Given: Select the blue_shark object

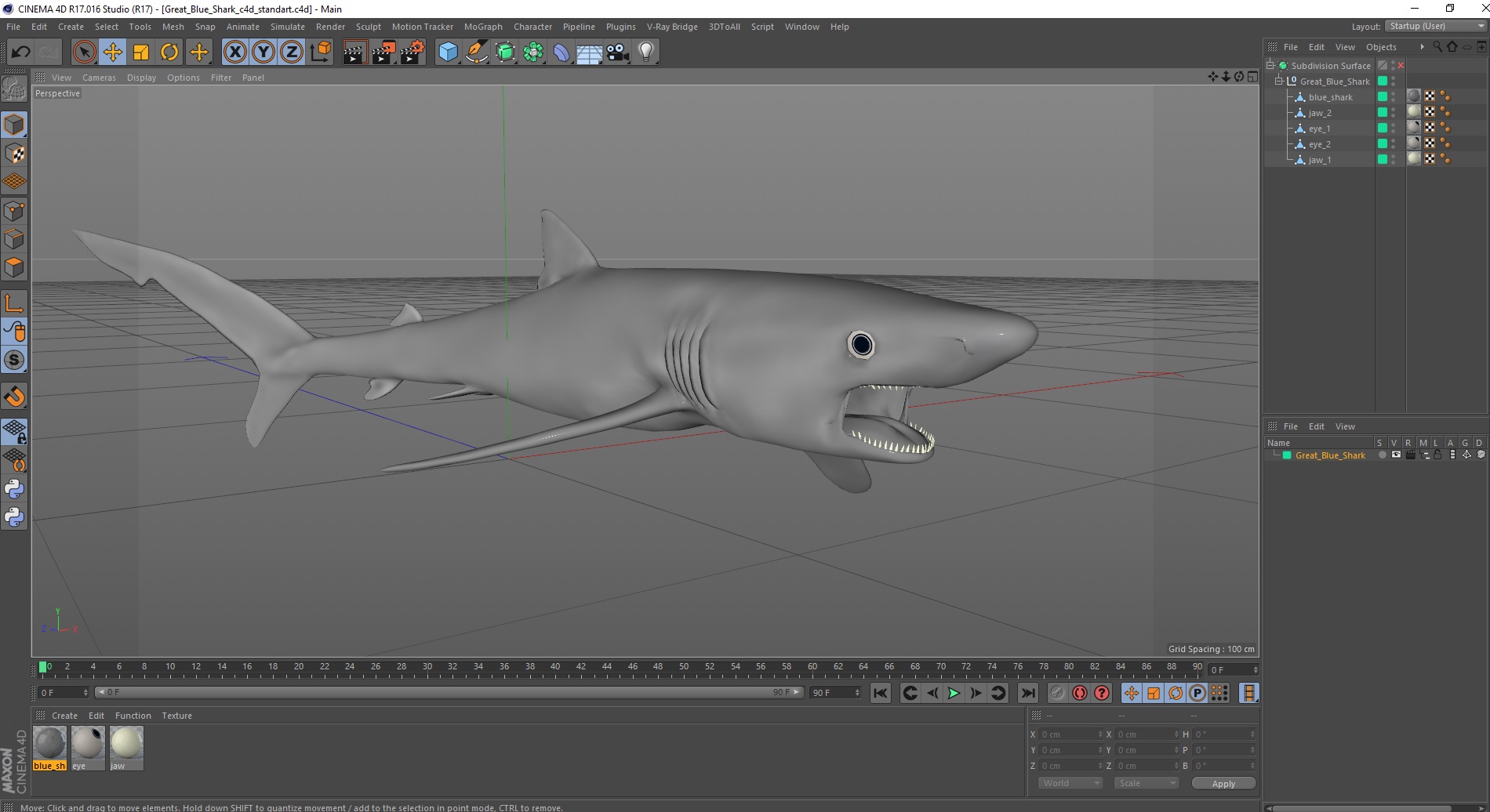Looking at the screenshot, I should point(1330,97).
